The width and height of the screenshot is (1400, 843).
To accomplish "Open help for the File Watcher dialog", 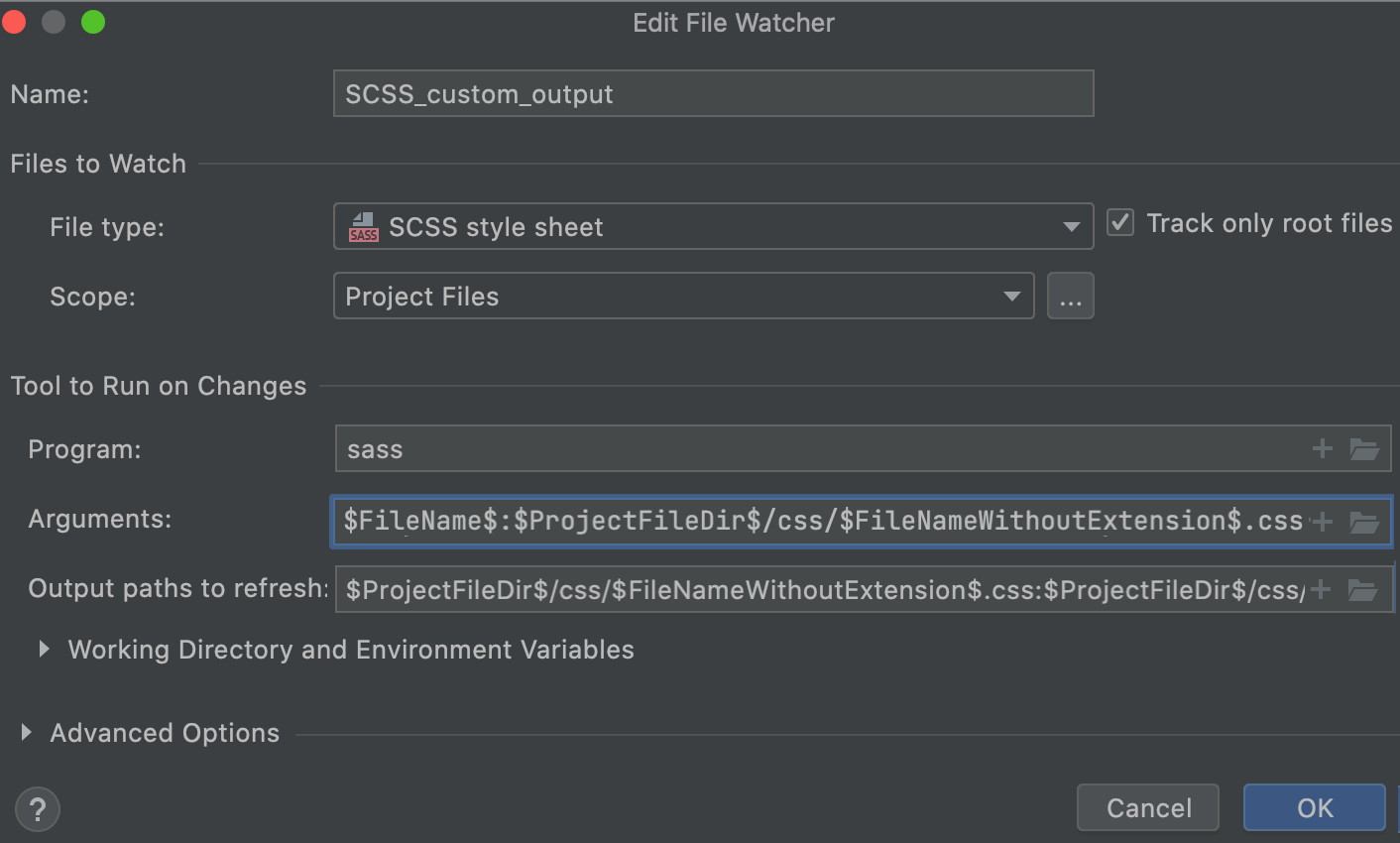I will click(x=37, y=808).
